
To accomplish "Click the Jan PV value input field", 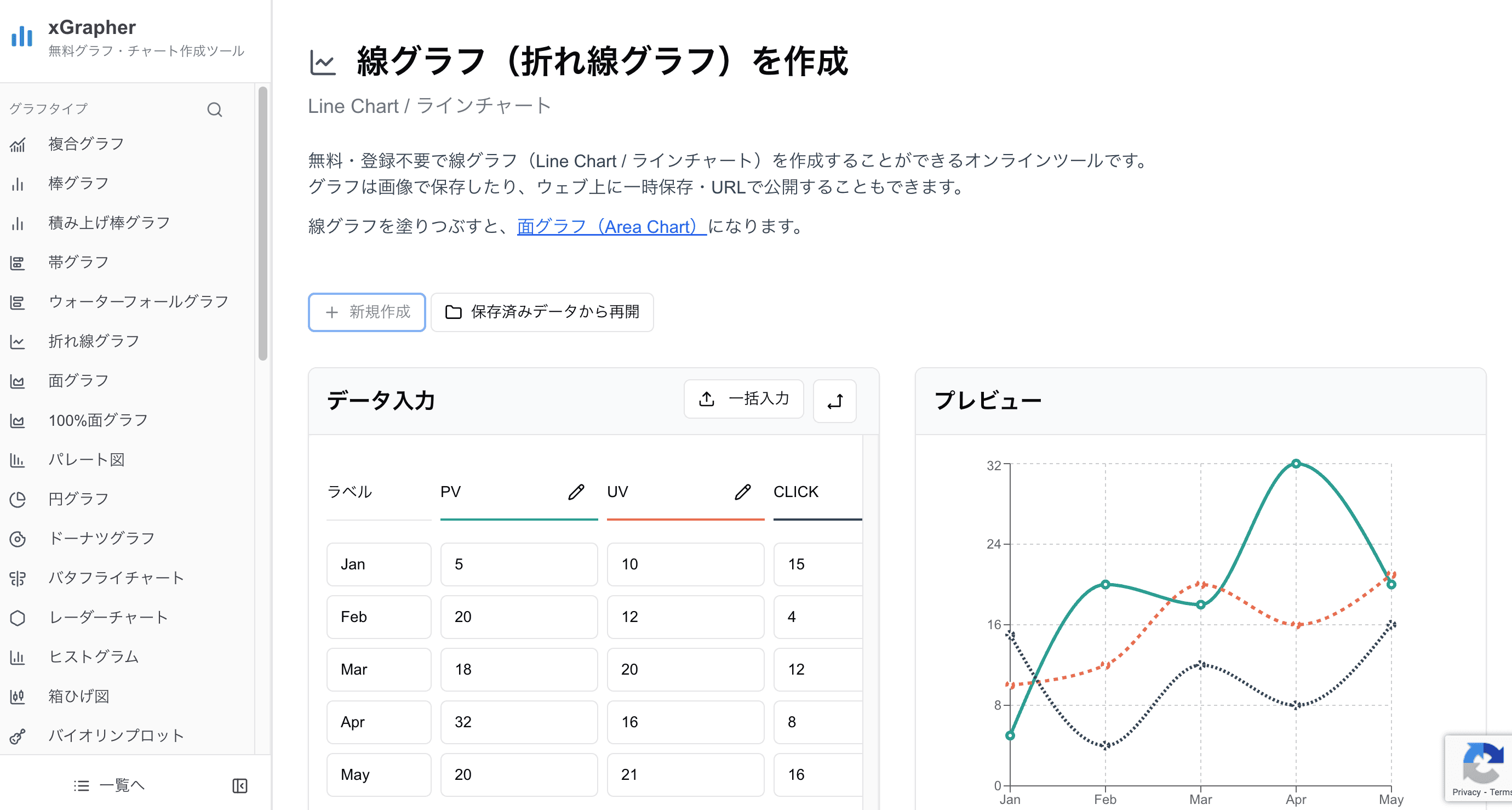I will tap(519, 564).
